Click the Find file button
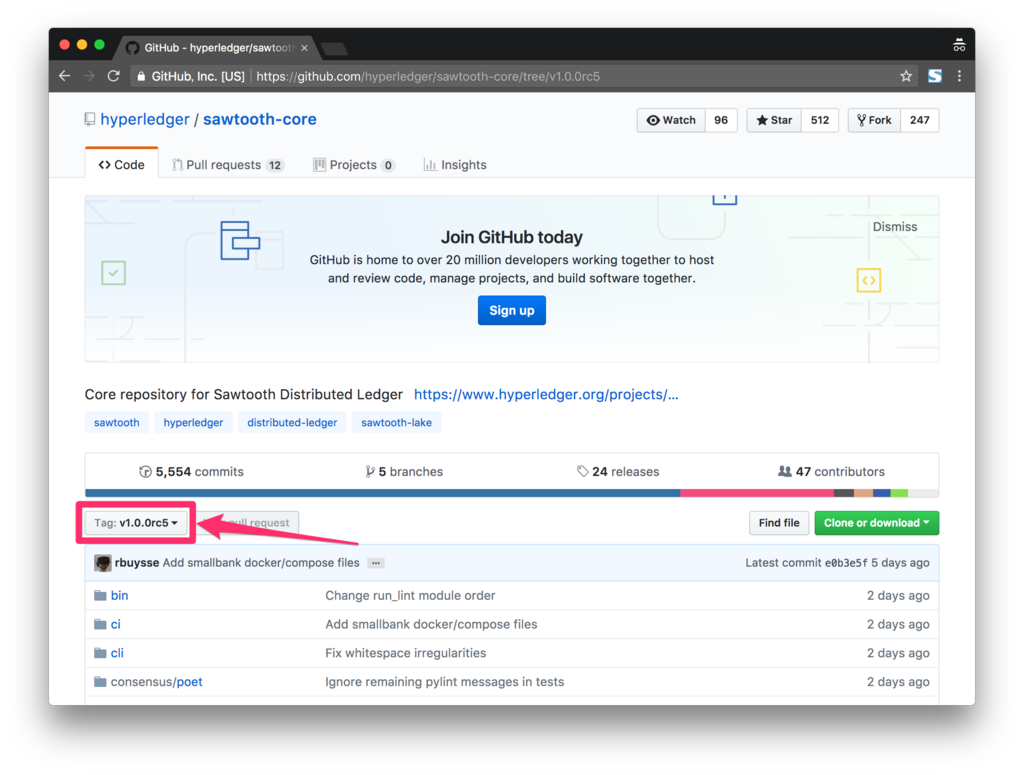 click(778, 523)
